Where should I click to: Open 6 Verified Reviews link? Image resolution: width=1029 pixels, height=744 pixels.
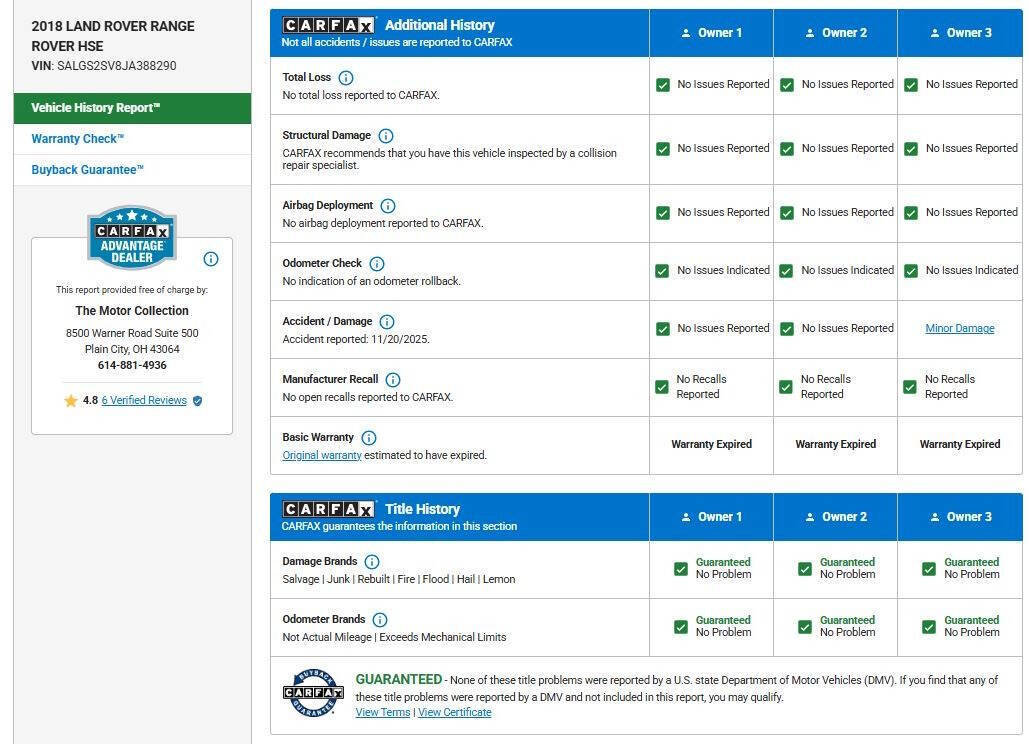coord(144,400)
